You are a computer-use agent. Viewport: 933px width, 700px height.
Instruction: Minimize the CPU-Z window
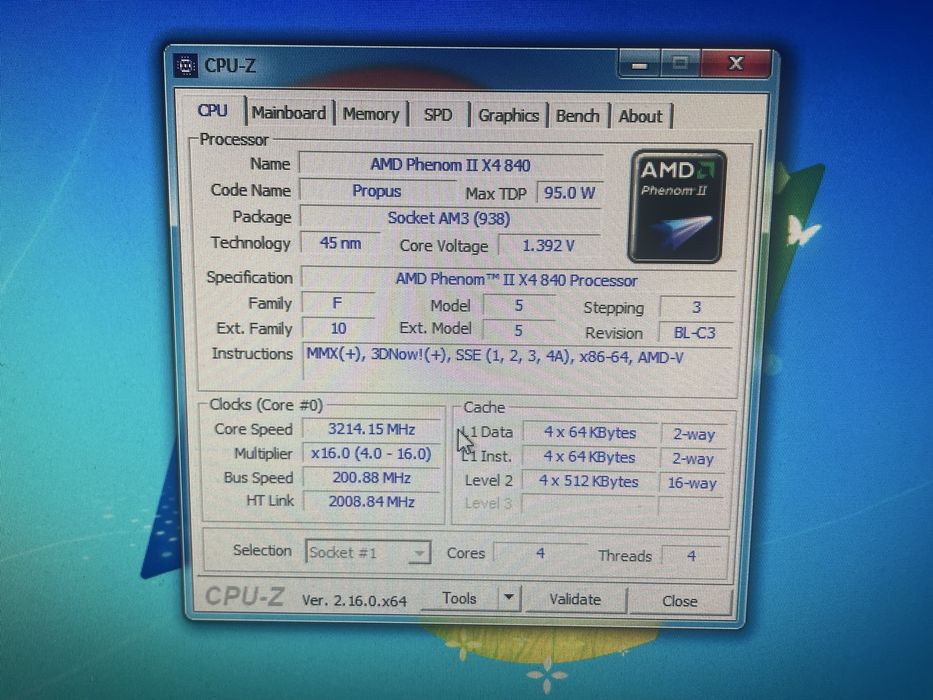click(640, 64)
